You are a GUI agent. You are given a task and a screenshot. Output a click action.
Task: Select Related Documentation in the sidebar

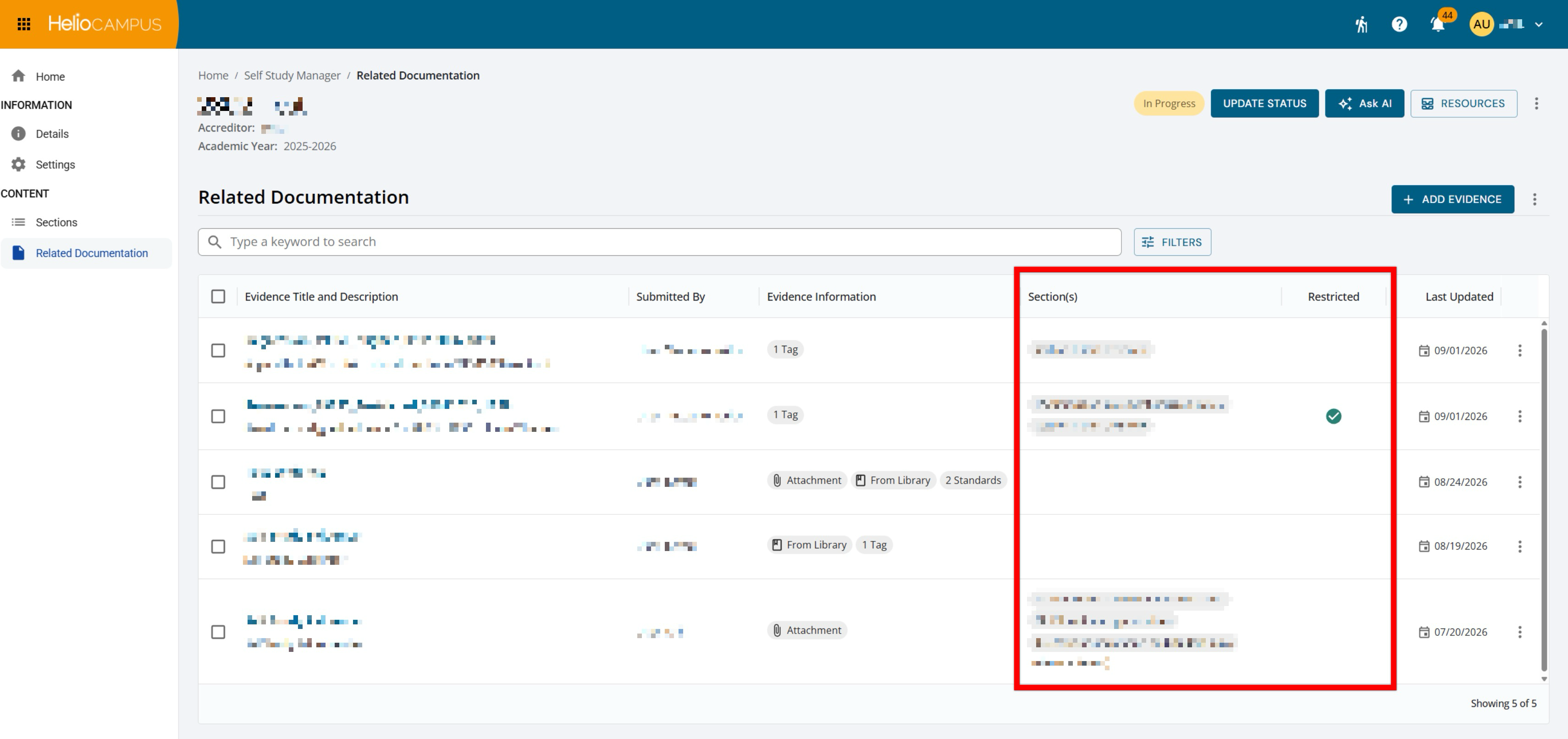coord(87,253)
